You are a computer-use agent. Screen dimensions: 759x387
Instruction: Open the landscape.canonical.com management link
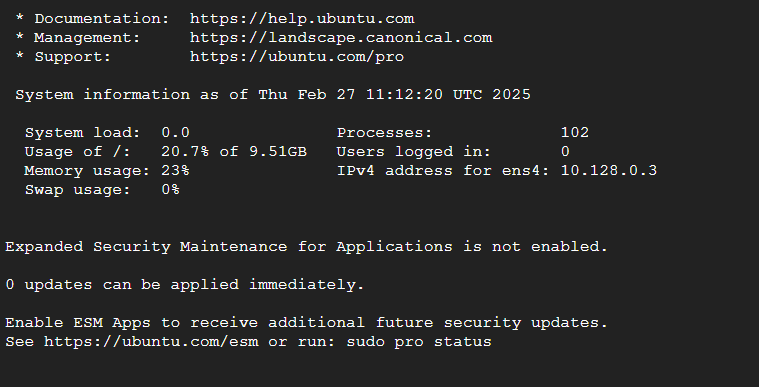[341, 38]
